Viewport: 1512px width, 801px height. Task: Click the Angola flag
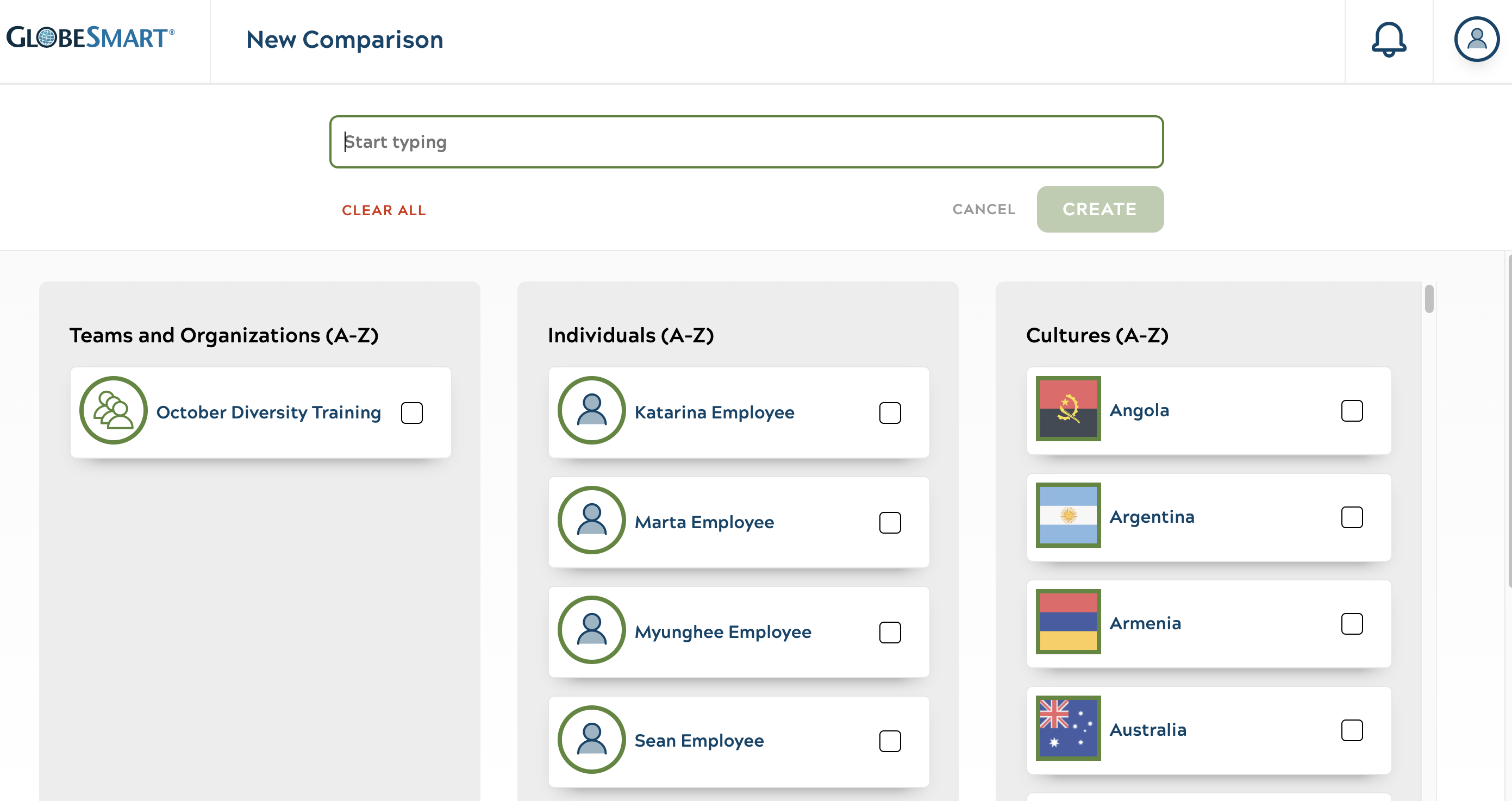(1069, 409)
